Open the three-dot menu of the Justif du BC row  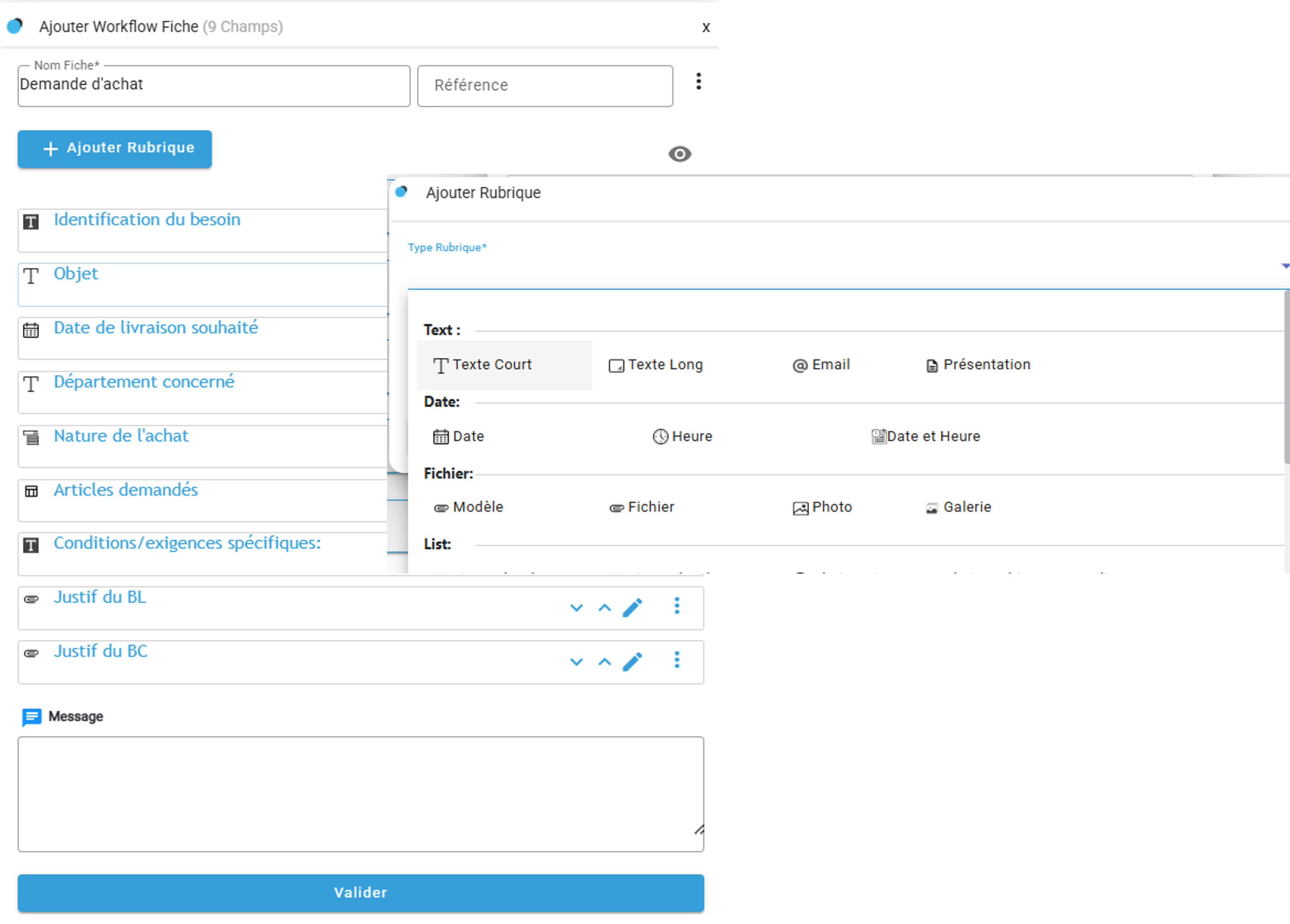pos(677,659)
